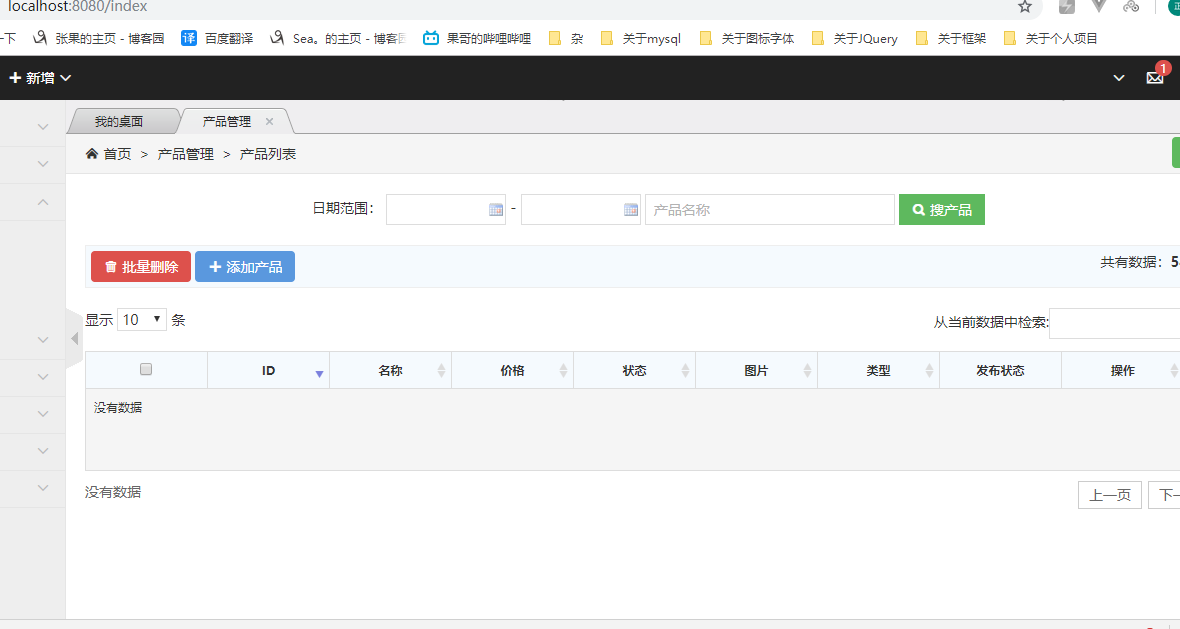Viewport: 1180px width, 629px height.
Task: Click the blue 添加产品 button
Action: tap(245, 267)
